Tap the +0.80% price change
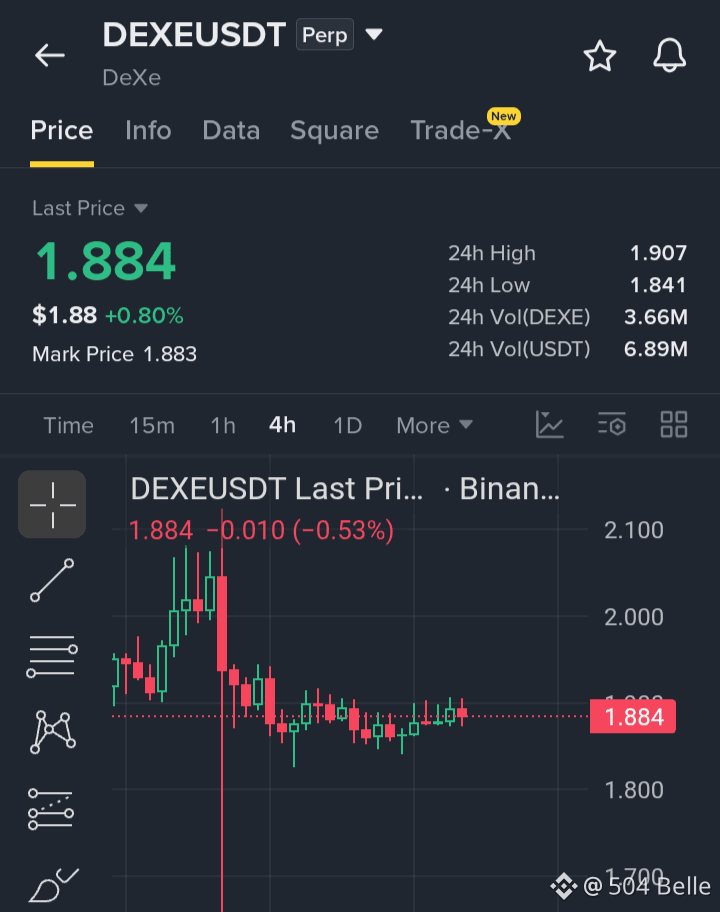Image resolution: width=720 pixels, height=912 pixels. click(144, 316)
